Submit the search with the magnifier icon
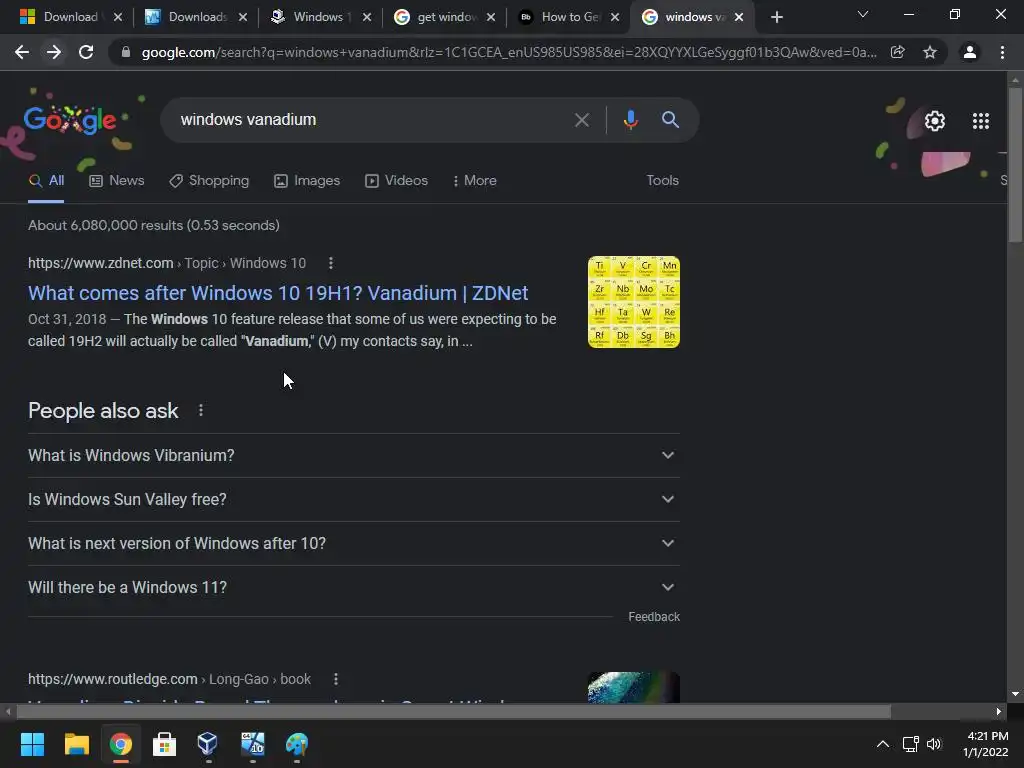This screenshot has width=1024, height=768. point(670,120)
